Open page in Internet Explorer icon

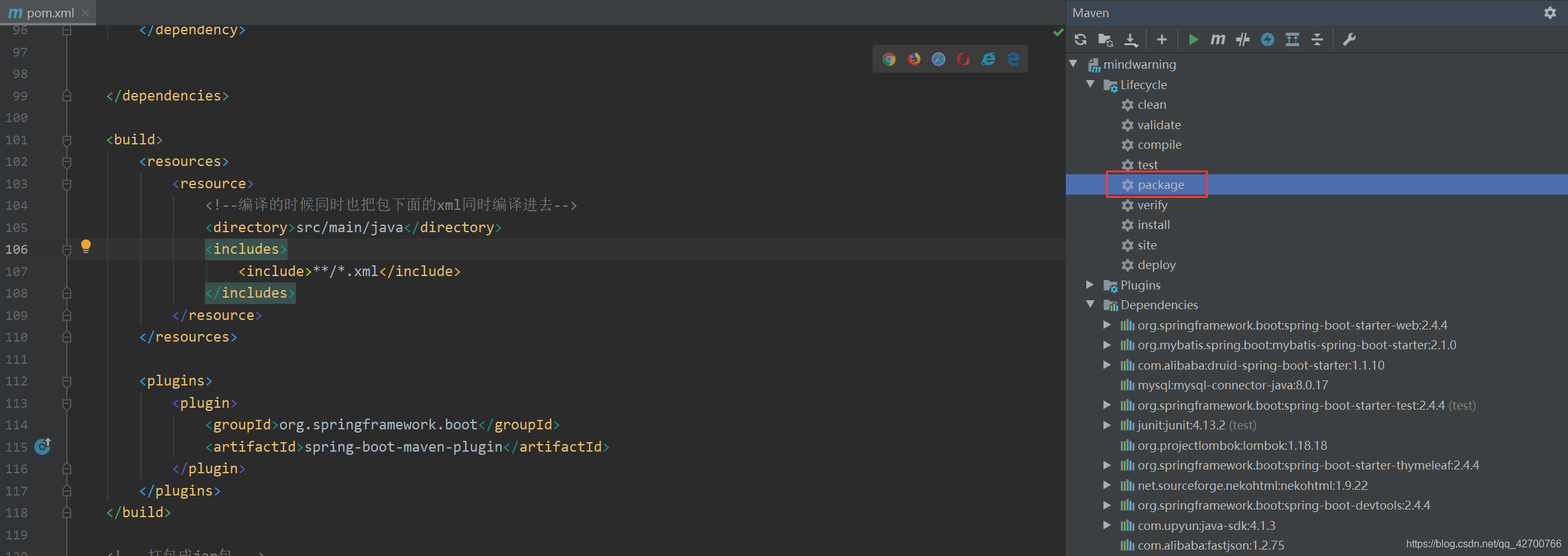[988, 59]
